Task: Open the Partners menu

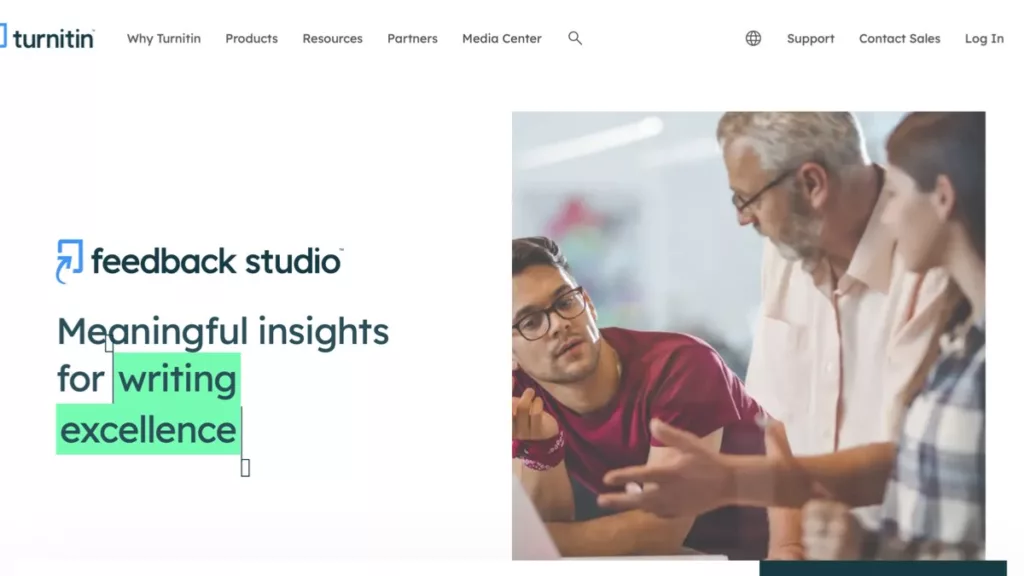Action: (412, 39)
